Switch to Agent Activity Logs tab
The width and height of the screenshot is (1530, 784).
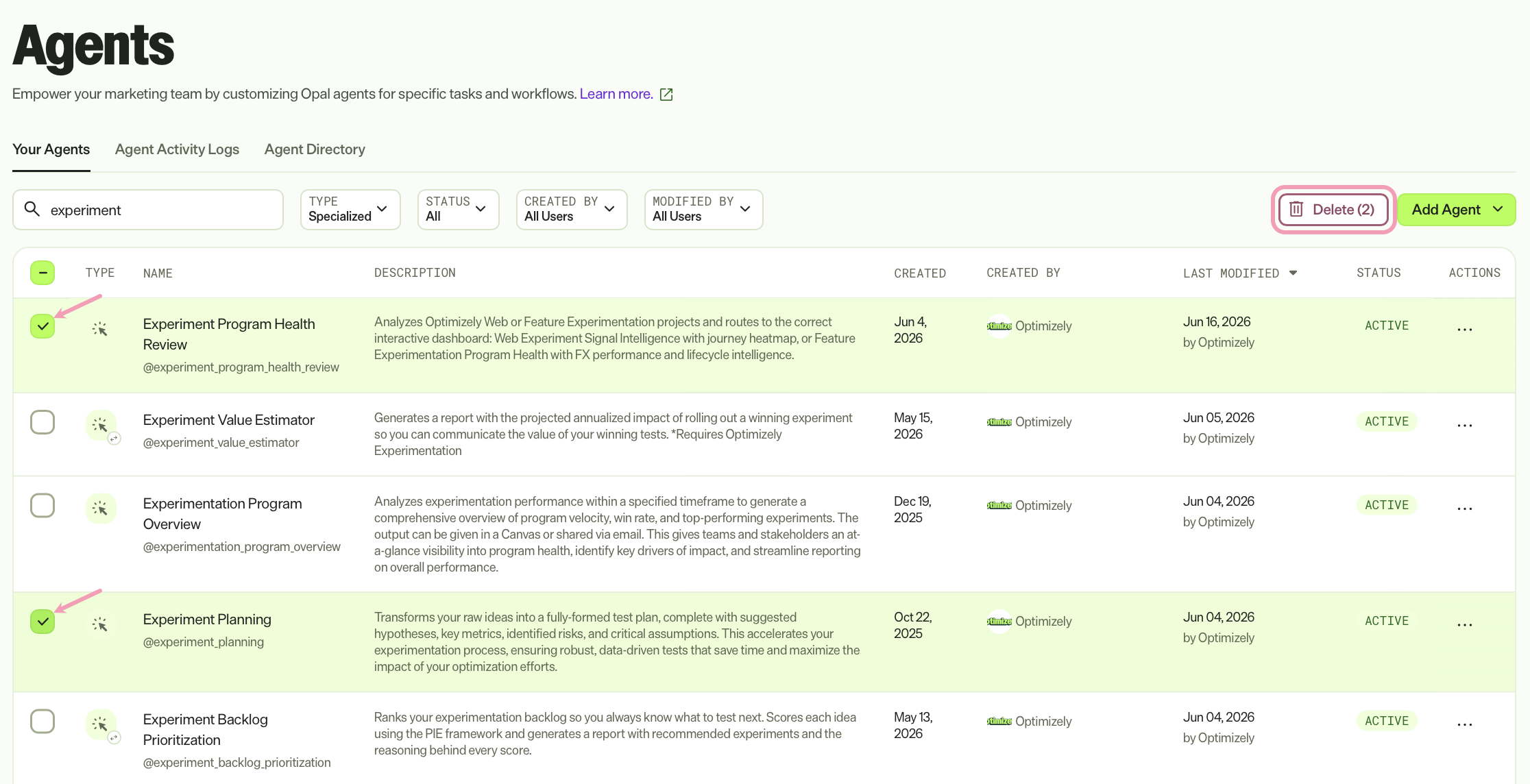pyautogui.click(x=177, y=149)
